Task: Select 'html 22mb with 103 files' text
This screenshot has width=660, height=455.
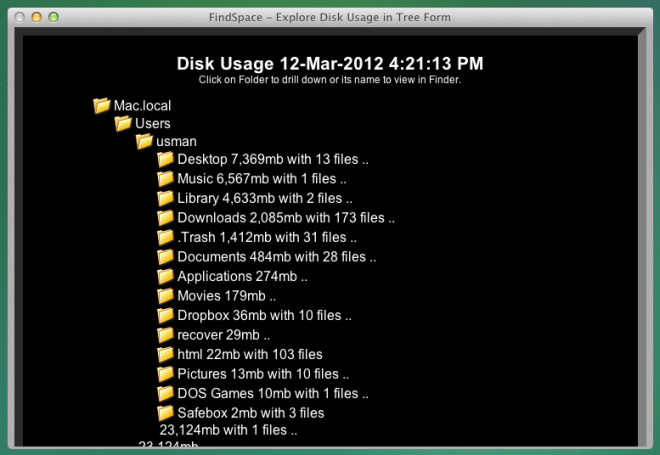Action: point(250,354)
